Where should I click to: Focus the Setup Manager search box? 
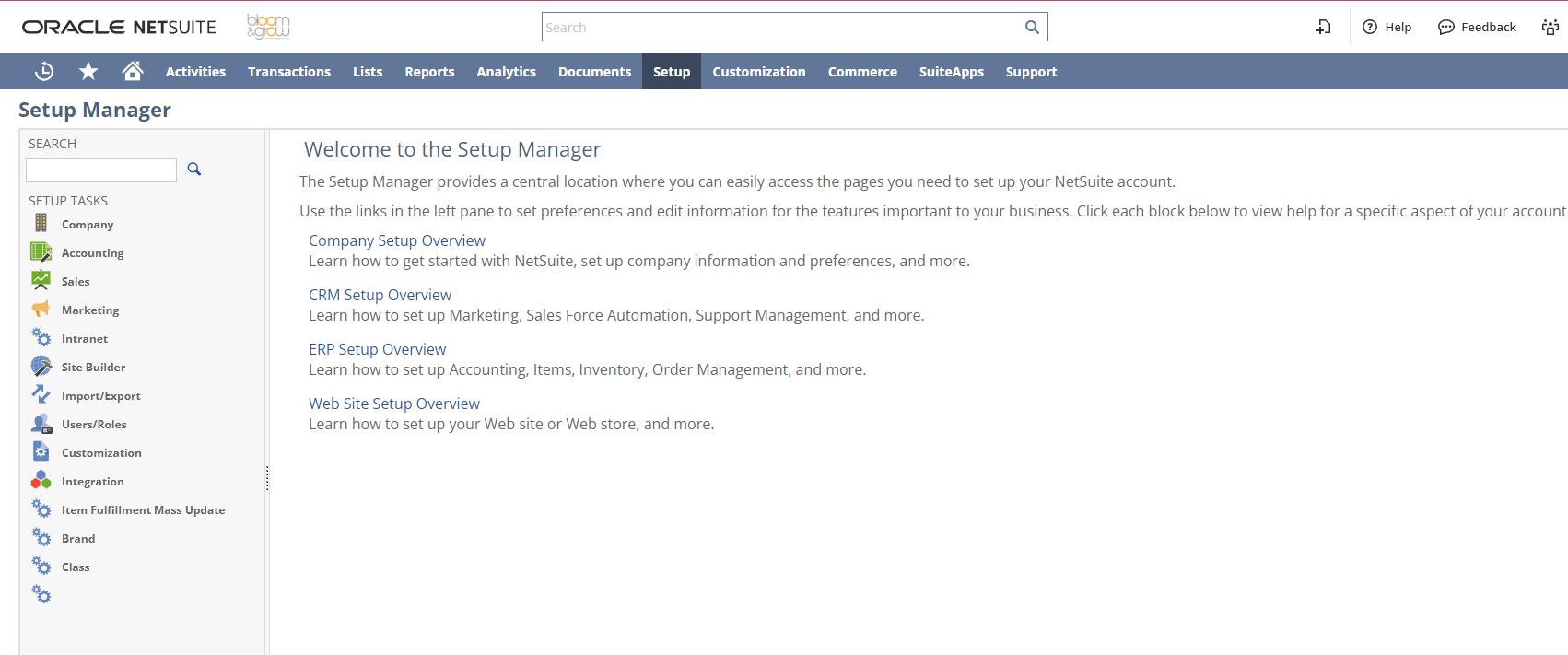coord(101,170)
